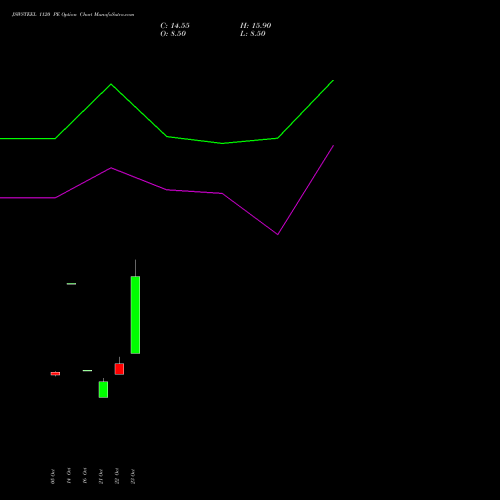Viewport: 500px width, 500px height.
Task: Click the small green candlestick for 21 Oct
Action: pyautogui.click(x=103, y=389)
